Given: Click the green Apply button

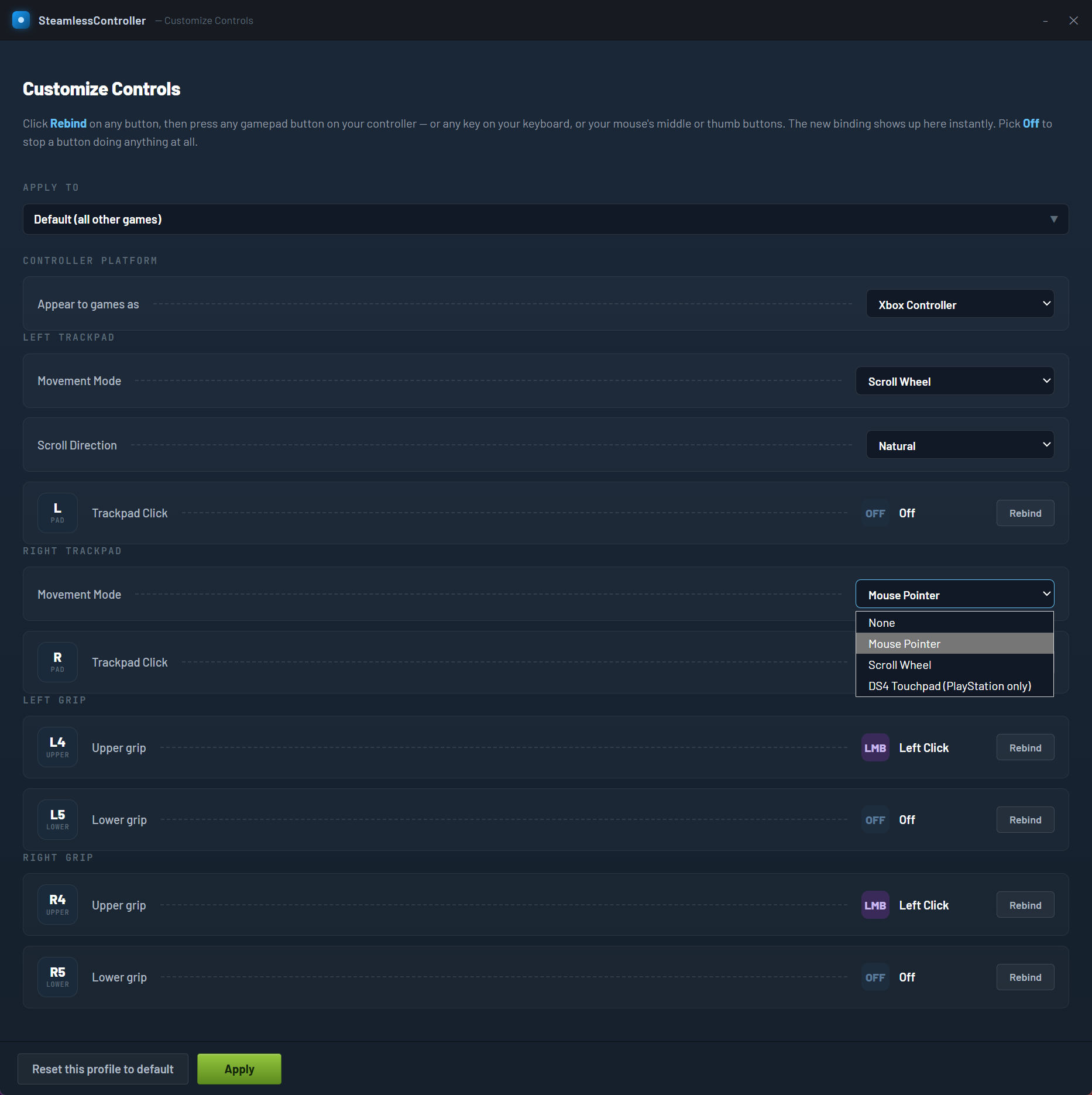Looking at the screenshot, I should (x=239, y=1069).
